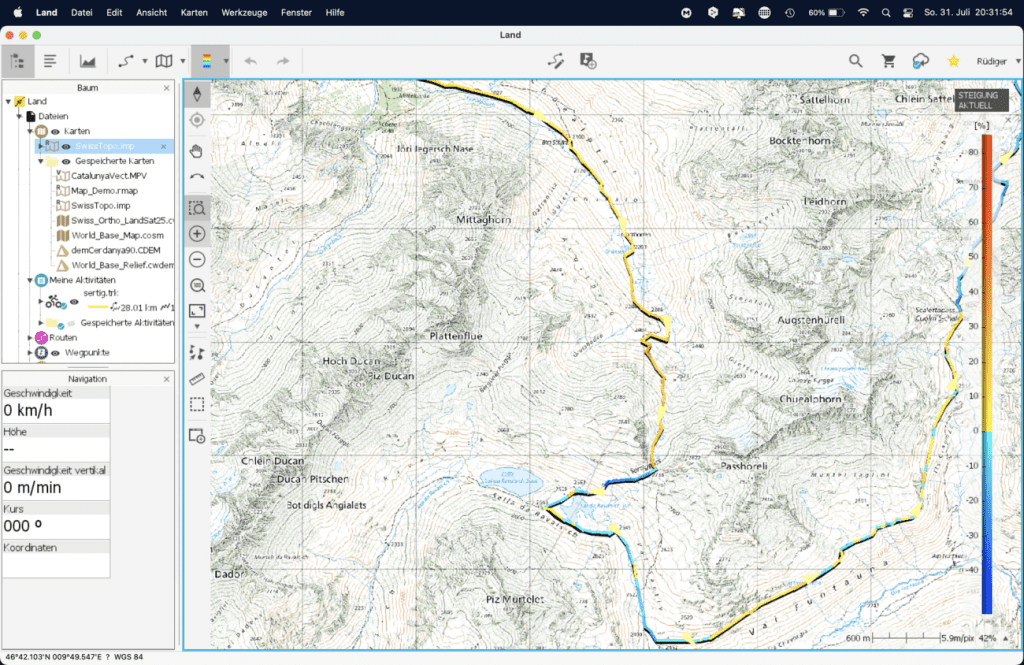Screen dimensions: 1024x665
Task: Open the Werkzeuge menu
Action: (245, 12)
